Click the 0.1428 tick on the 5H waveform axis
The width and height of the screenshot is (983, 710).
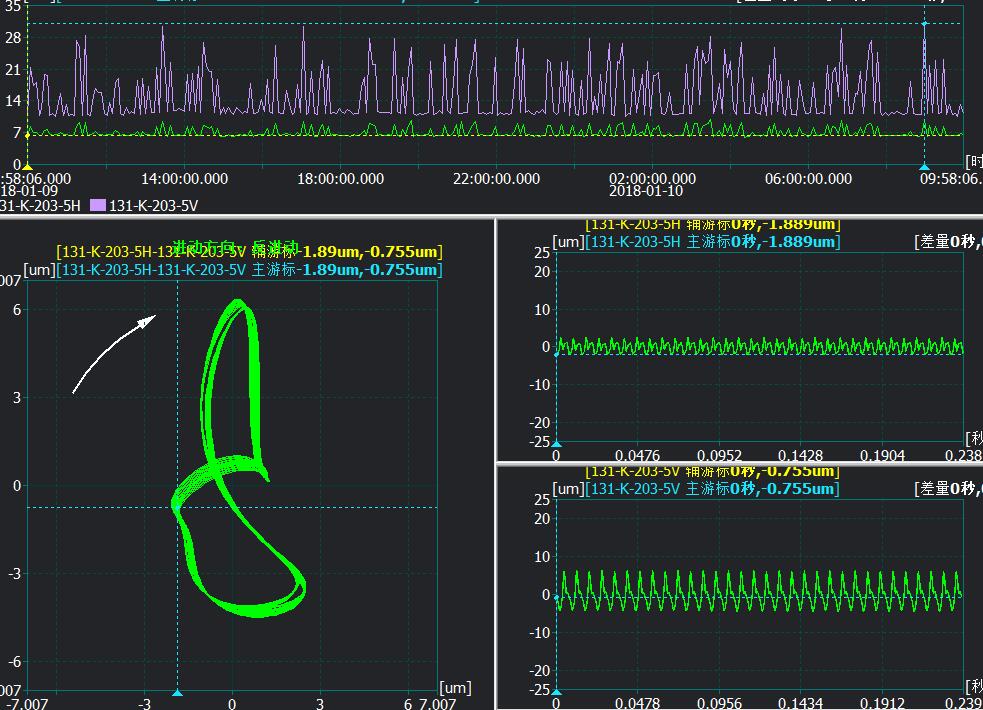pyautogui.click(x=801, y=456)
